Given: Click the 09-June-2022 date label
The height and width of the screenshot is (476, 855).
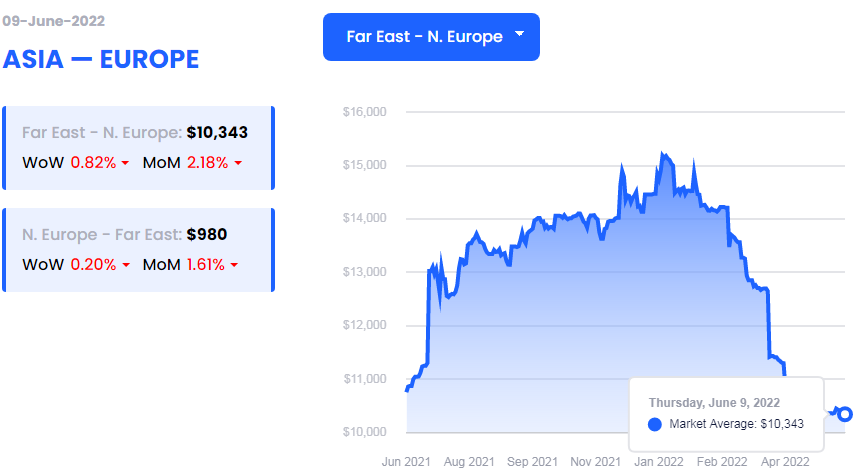Looking at the screenshot, I should (54, 21).
